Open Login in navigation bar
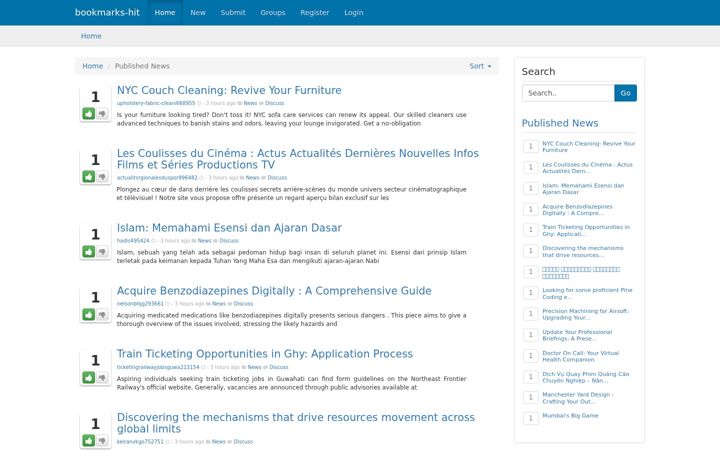 click(x=354, y=12)
